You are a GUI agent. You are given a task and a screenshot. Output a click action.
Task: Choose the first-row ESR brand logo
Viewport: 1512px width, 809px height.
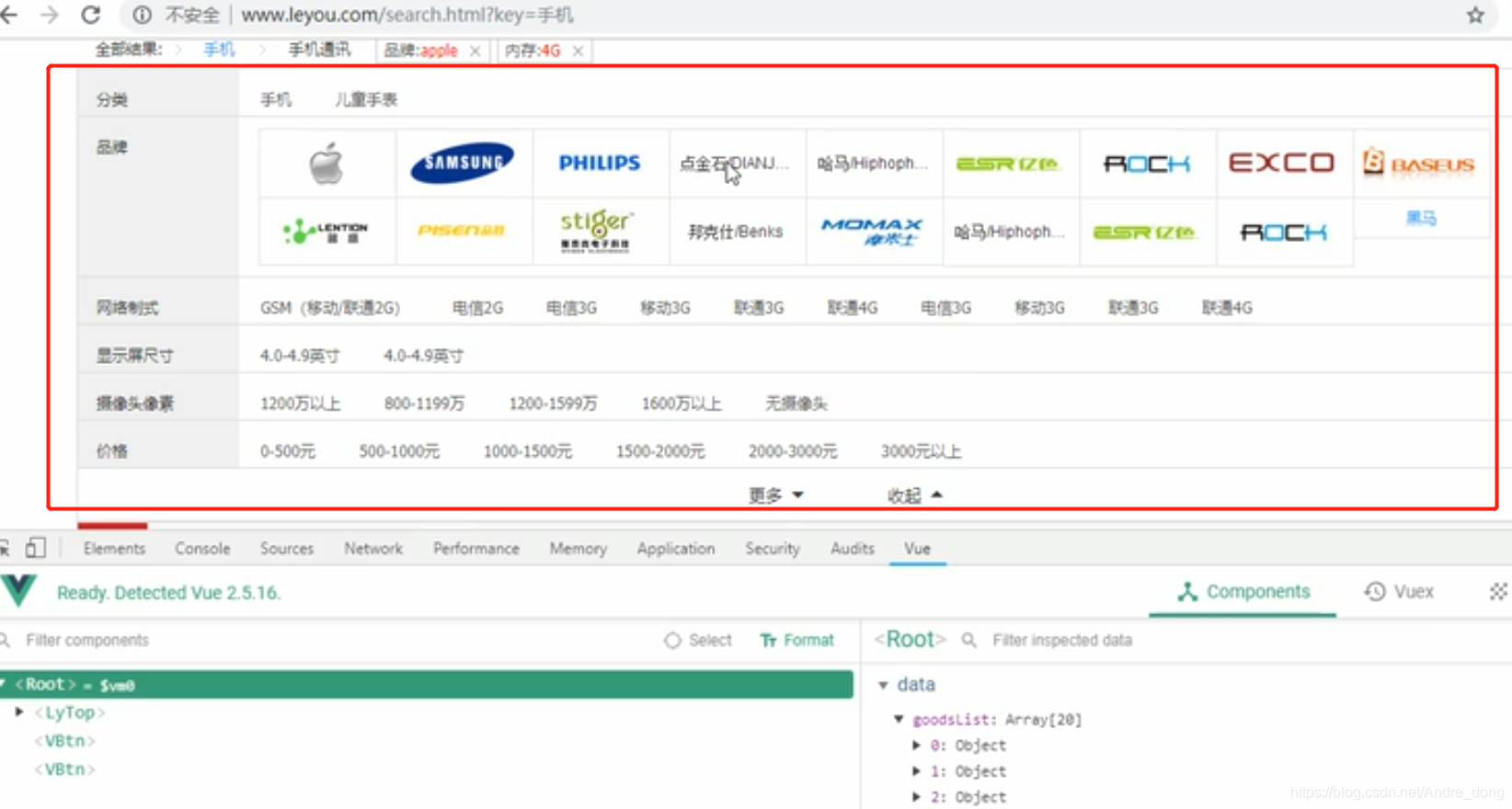point(1009,164)
